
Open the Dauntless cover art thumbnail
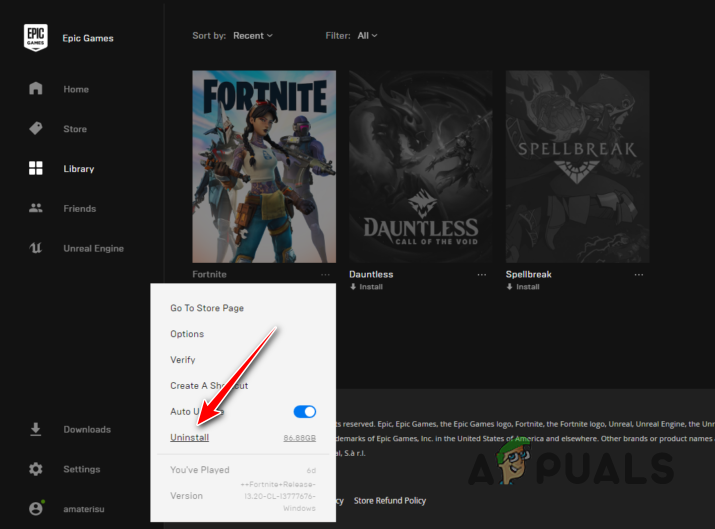[x=420, y=166]
